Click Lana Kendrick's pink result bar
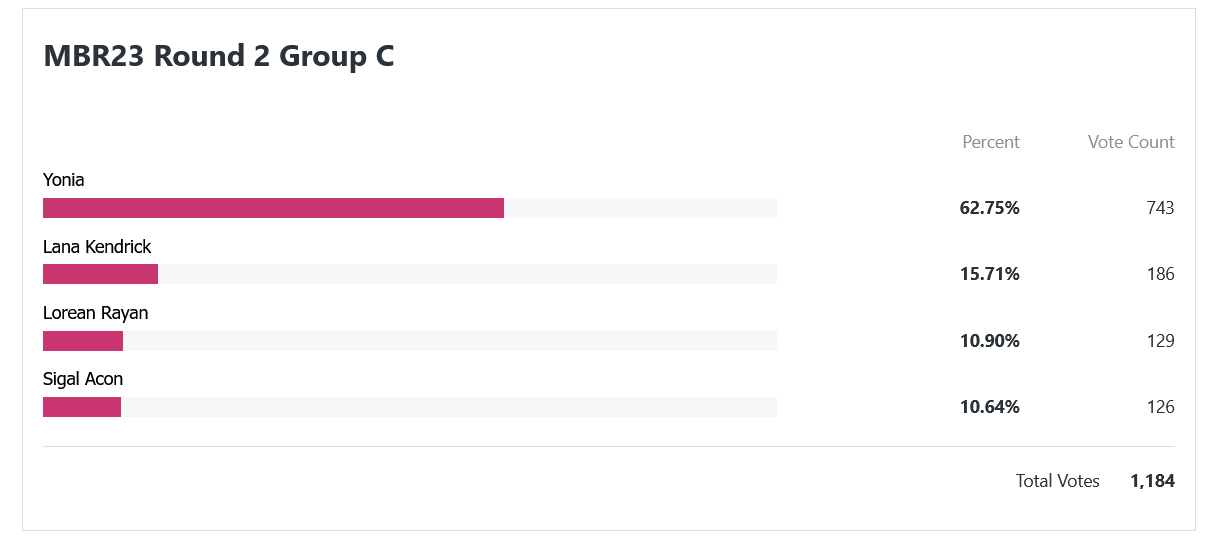 100,274
